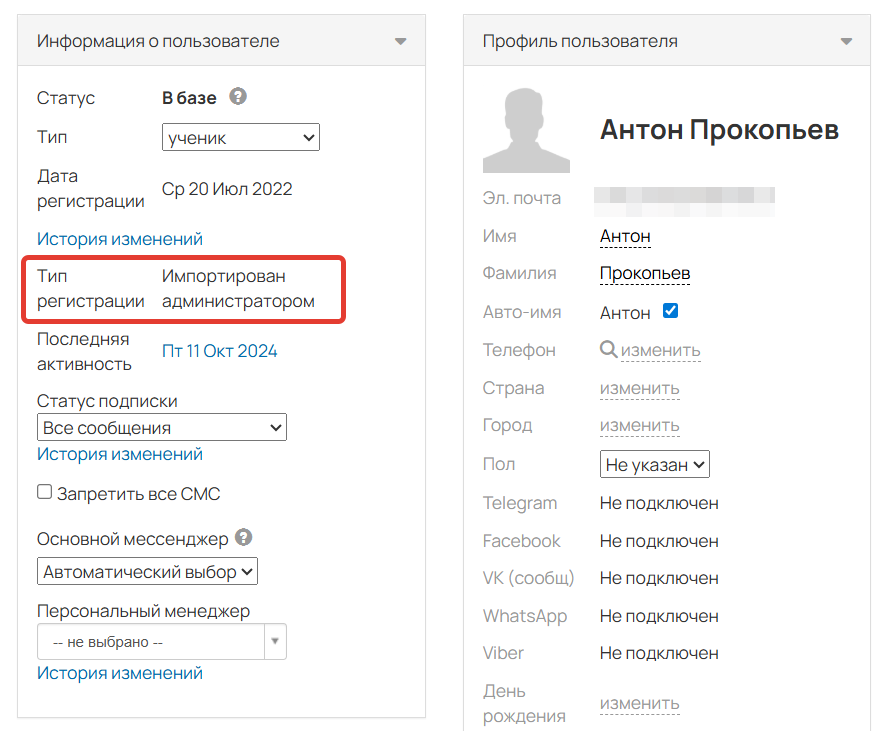Edit the country via "изменить" link
This screenshot has width=888, height=731.
pyautogui.click(x=639, y=388)
